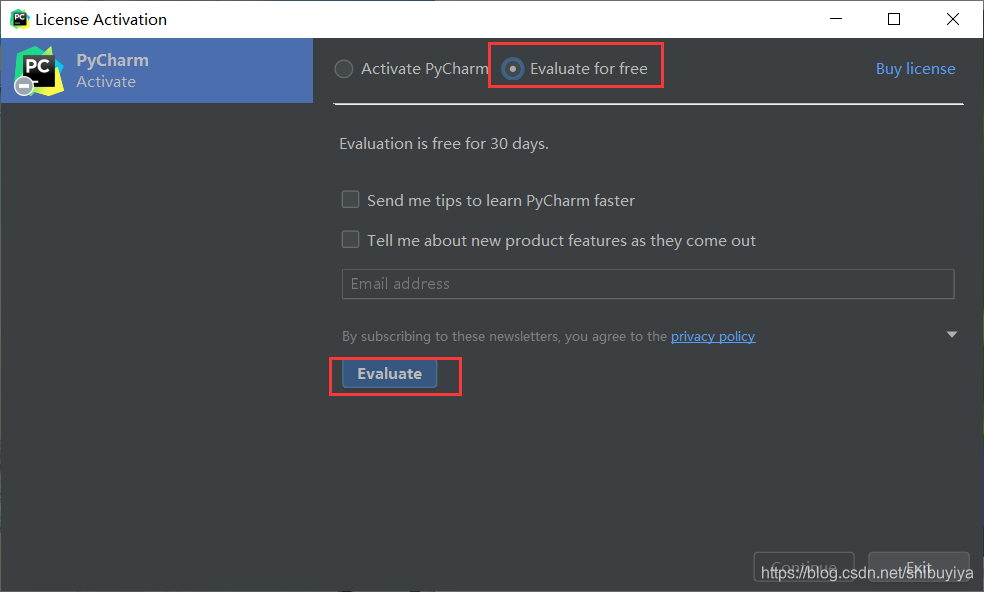Close the License Activation window
This screenshot has height=592, width=984.
click(x=953, y=19)
